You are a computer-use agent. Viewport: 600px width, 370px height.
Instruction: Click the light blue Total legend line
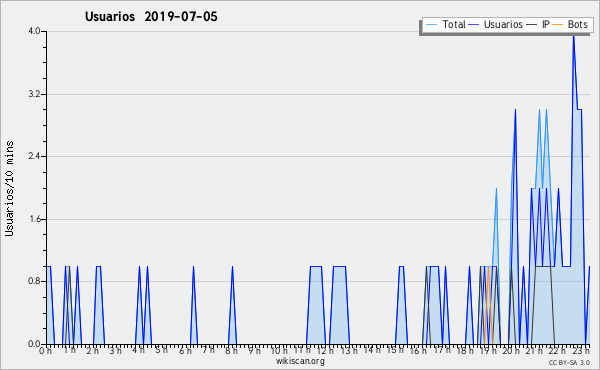(431, 25)
